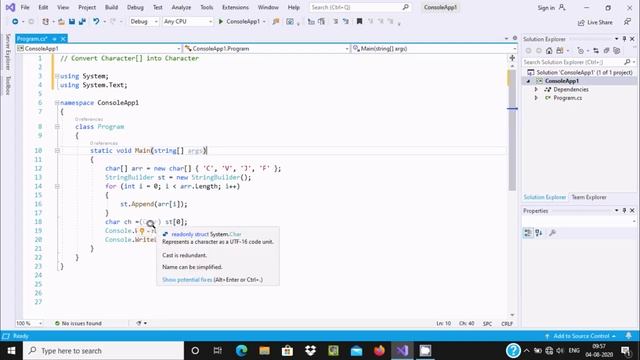Click the Task View taskbar icon
This screenshot has height=360, width=640.
[x=218, y=351]
